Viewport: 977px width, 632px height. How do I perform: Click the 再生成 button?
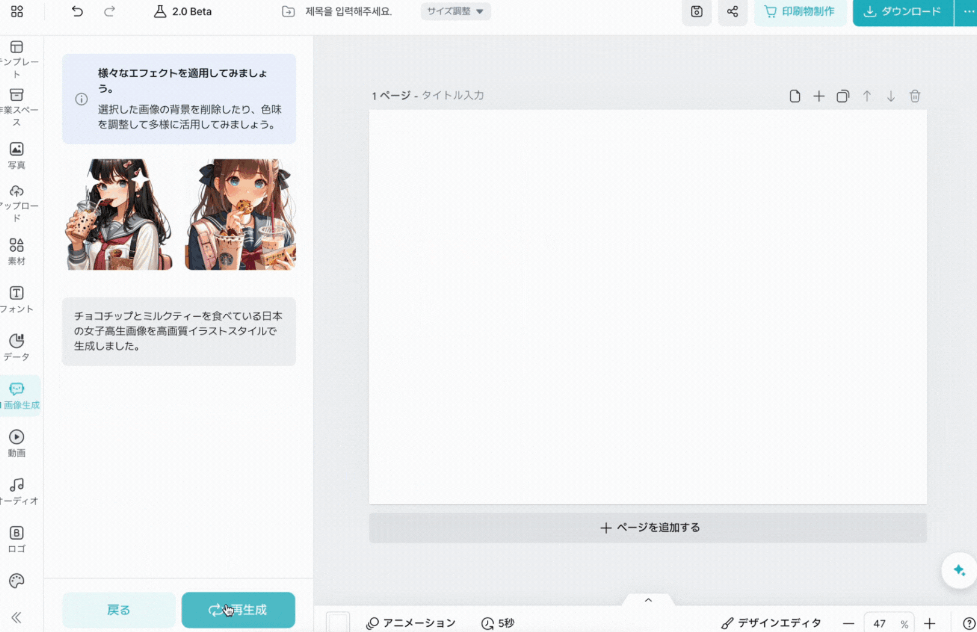(238, 610)
